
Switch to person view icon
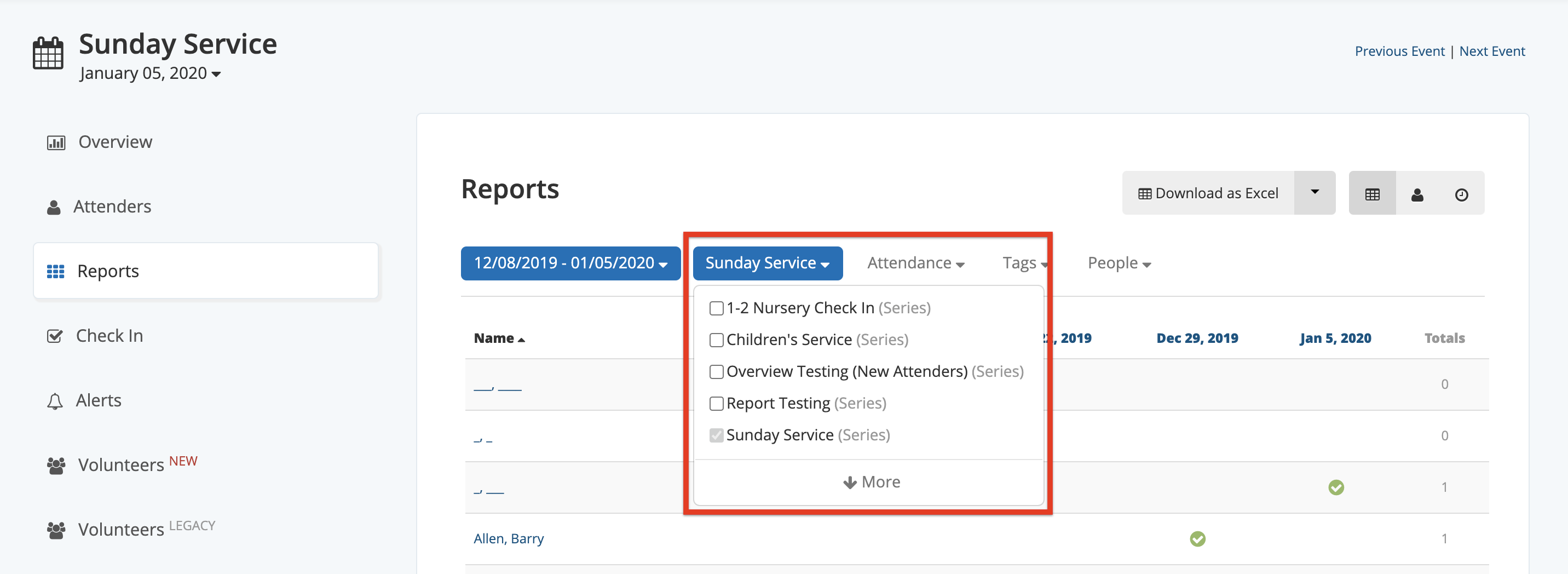pyautogui.click(x=1417, y=194)
